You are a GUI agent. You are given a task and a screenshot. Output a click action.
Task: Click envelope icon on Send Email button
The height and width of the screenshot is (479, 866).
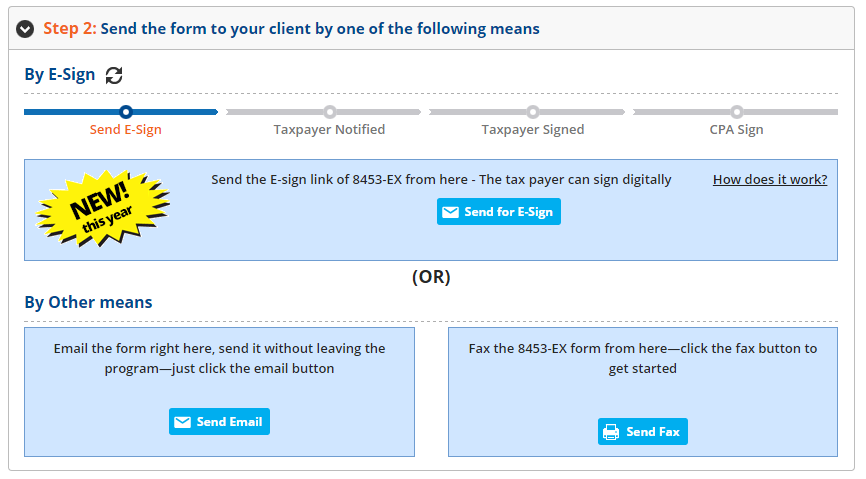click(182, 422)
